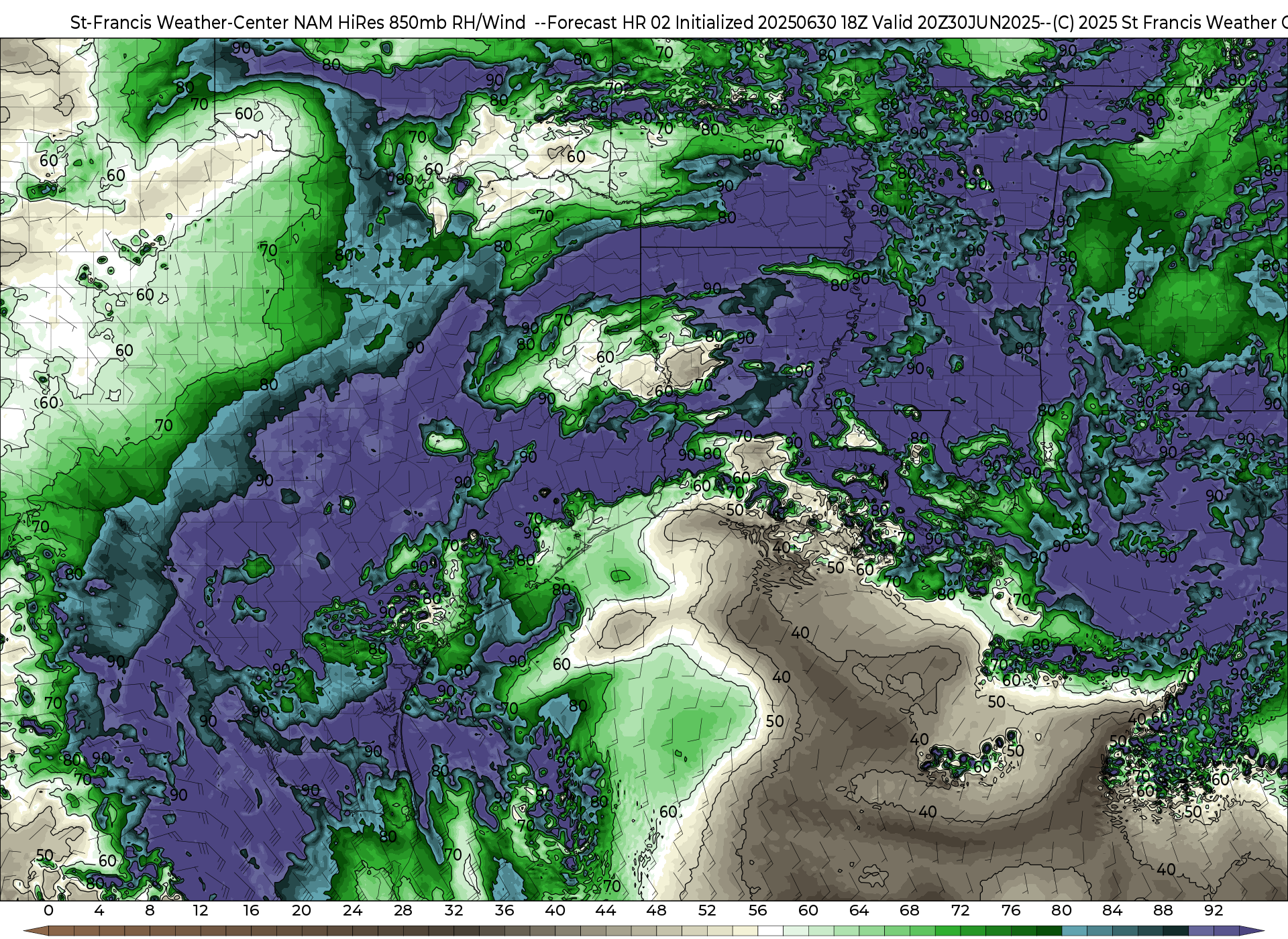Viewport: 1288px width, 939px height.
Task: Click the "28" tick label on the legend
Action: pyautogui.click(x=403, y=911)
